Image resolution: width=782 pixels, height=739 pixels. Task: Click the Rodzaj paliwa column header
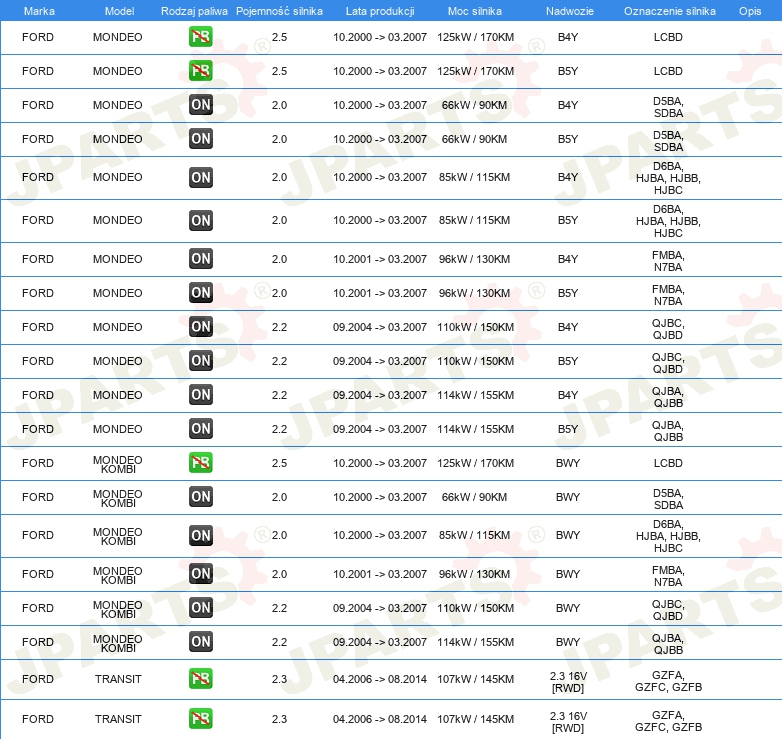pyautogui.click(x=194, y=11)
